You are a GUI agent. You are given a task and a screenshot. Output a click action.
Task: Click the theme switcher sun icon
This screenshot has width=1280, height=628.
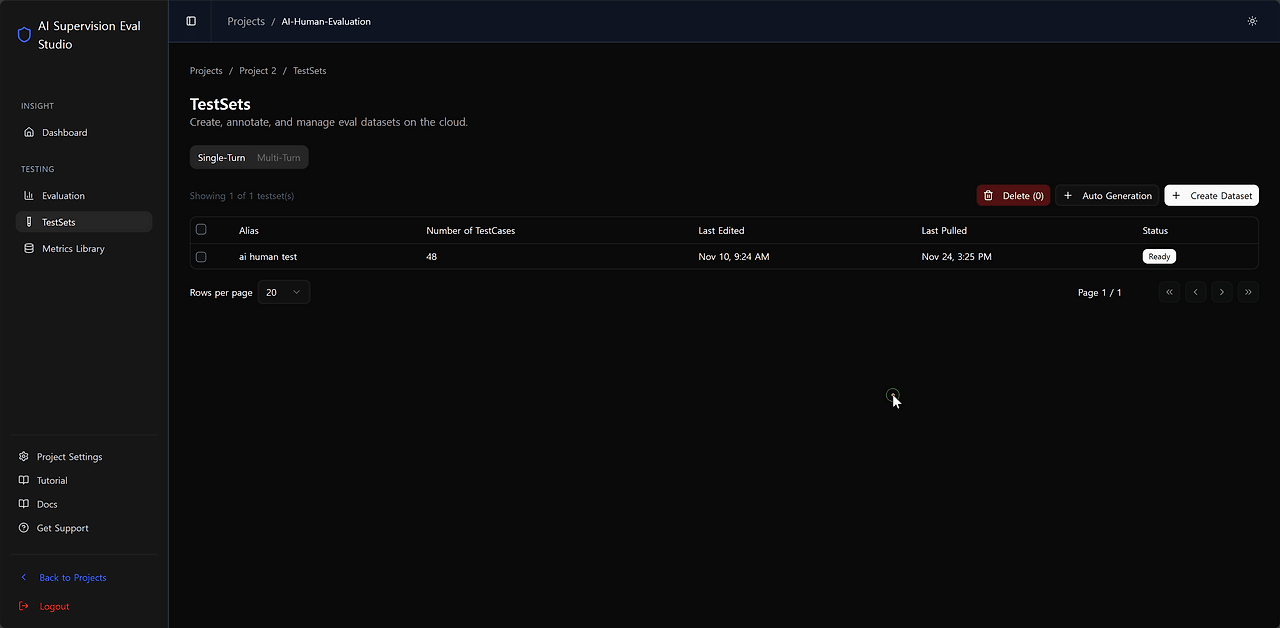[x=1252, y=20]
